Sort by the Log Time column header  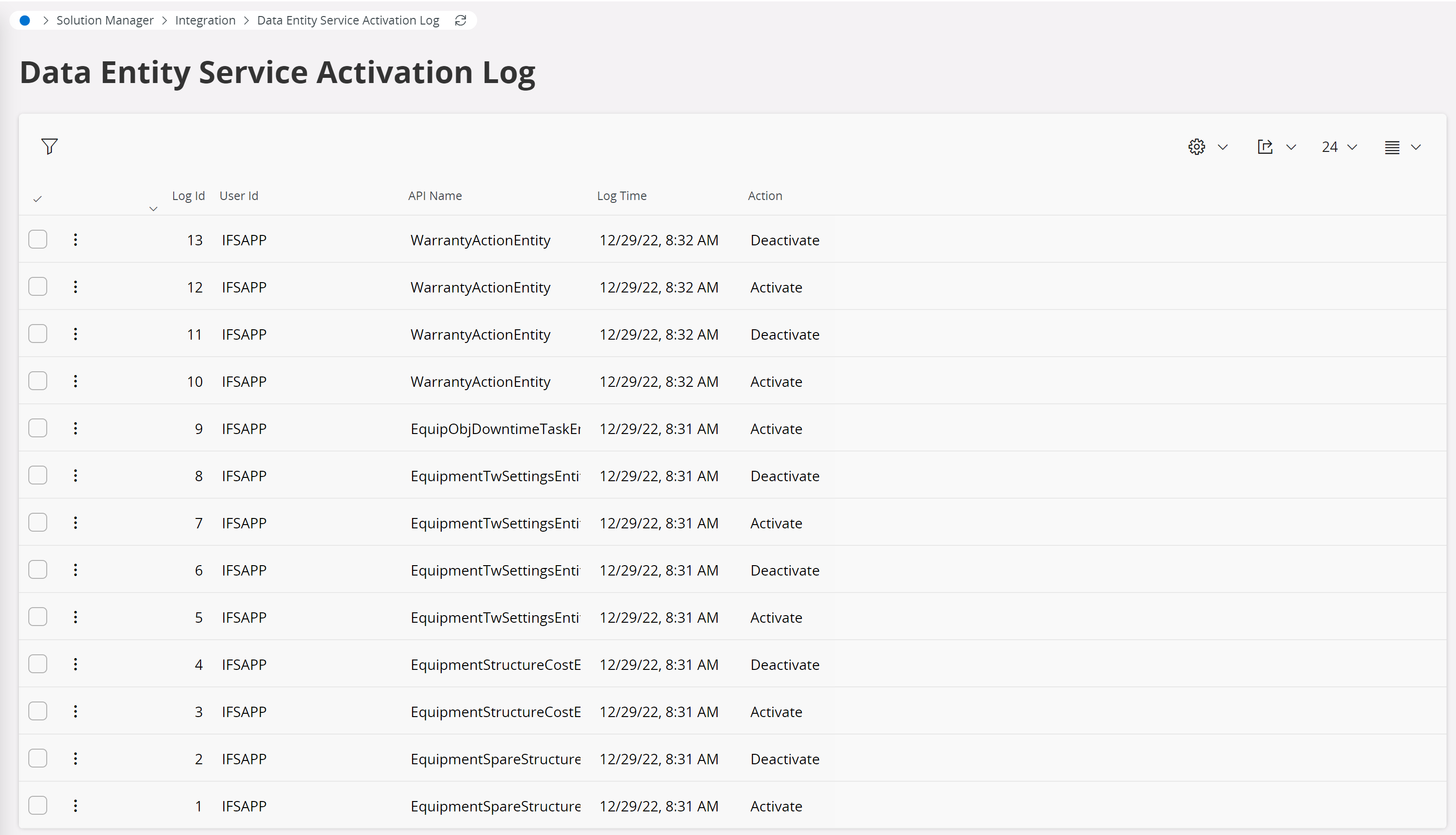click(621, 196)
